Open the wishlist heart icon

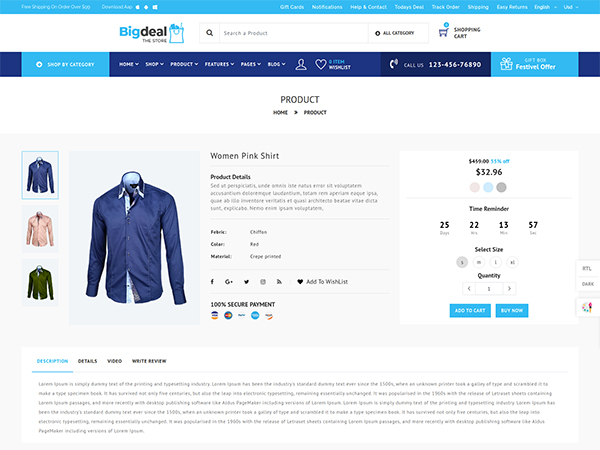point(320,64)
